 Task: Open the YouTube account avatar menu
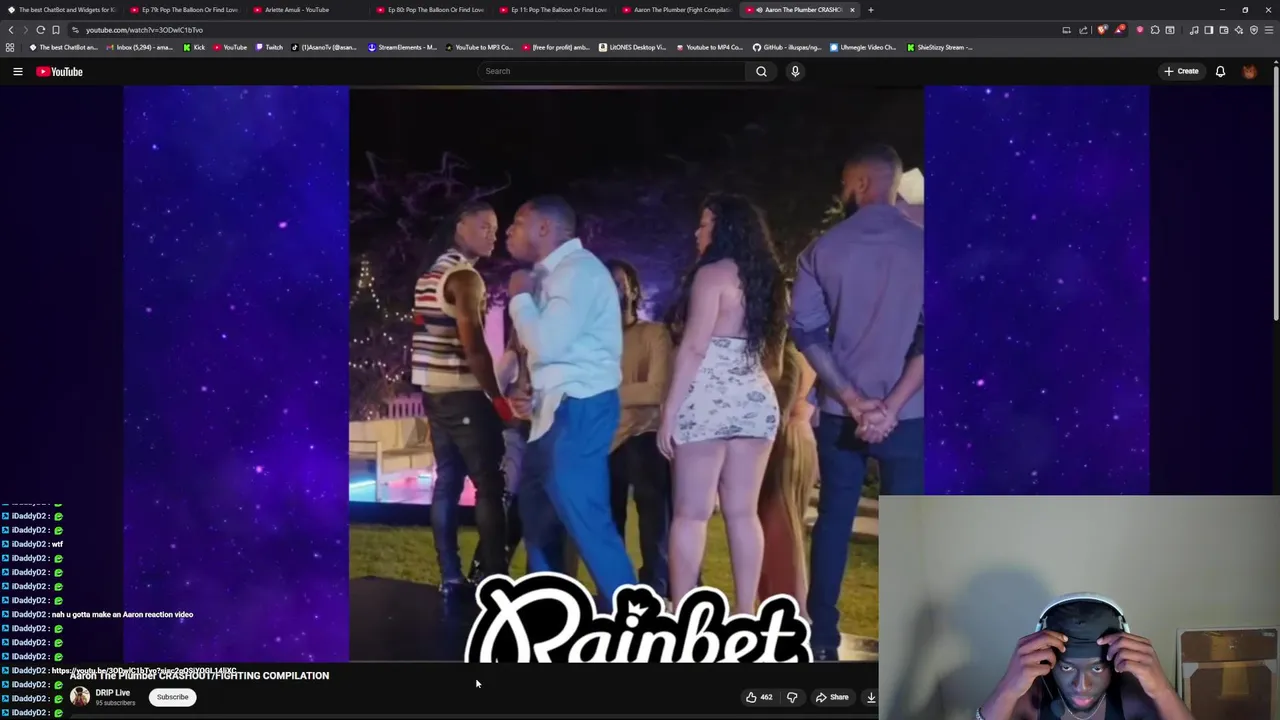click(x=1249, y=71)
